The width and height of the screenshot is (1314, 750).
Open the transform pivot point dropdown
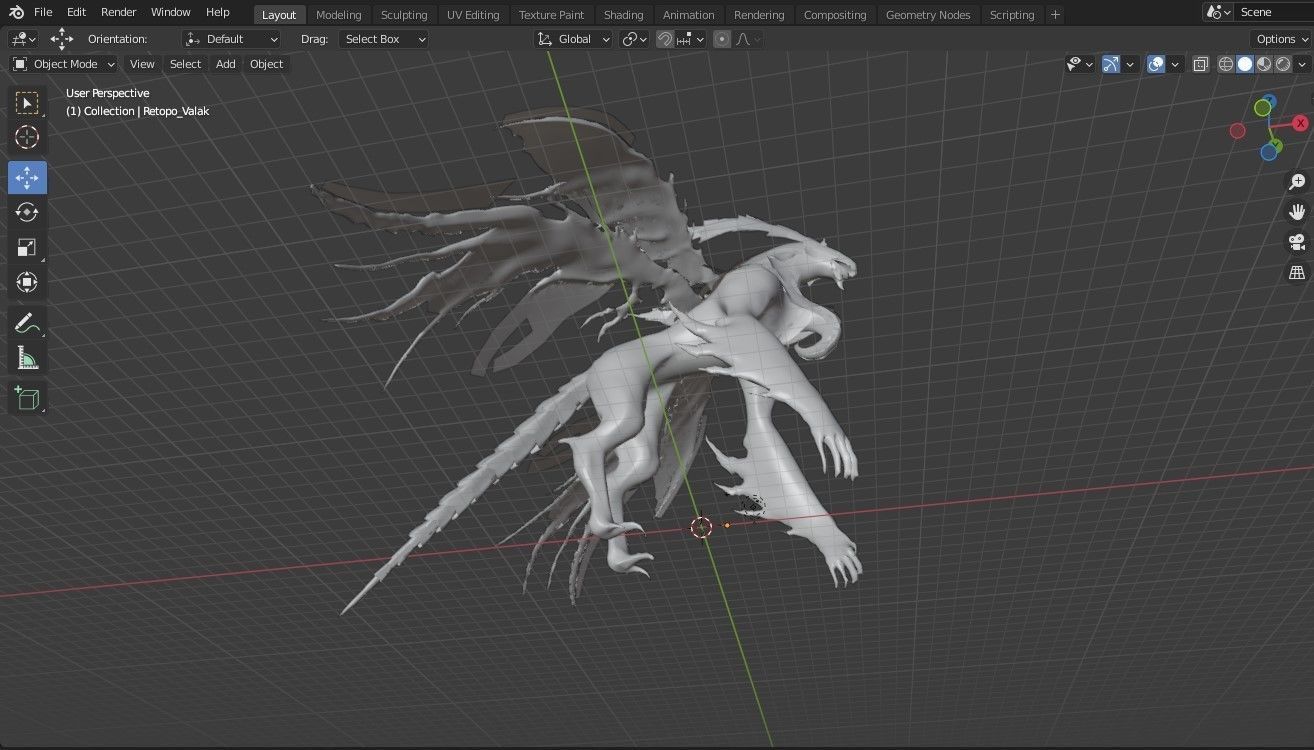click(x=635, y=39)
